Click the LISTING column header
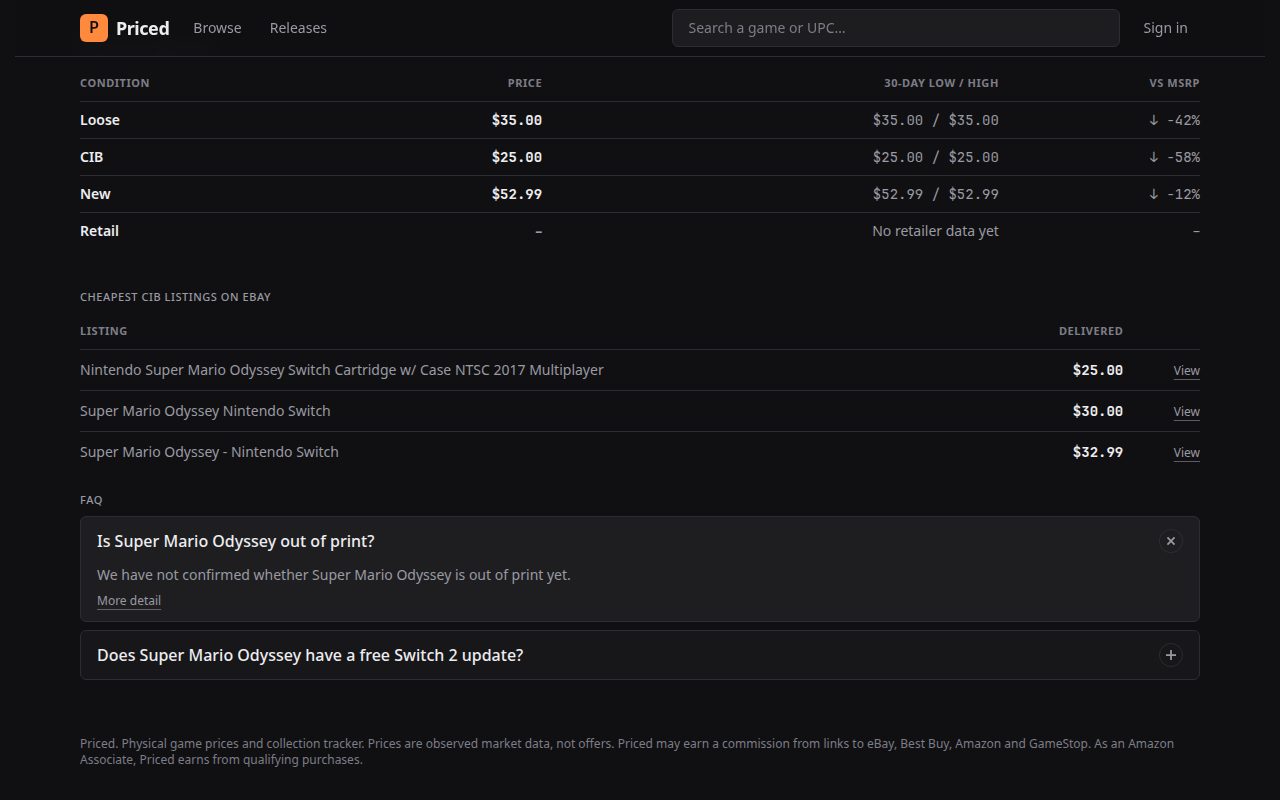This screenshot has height=800, width=1280. tap(103, 331)
